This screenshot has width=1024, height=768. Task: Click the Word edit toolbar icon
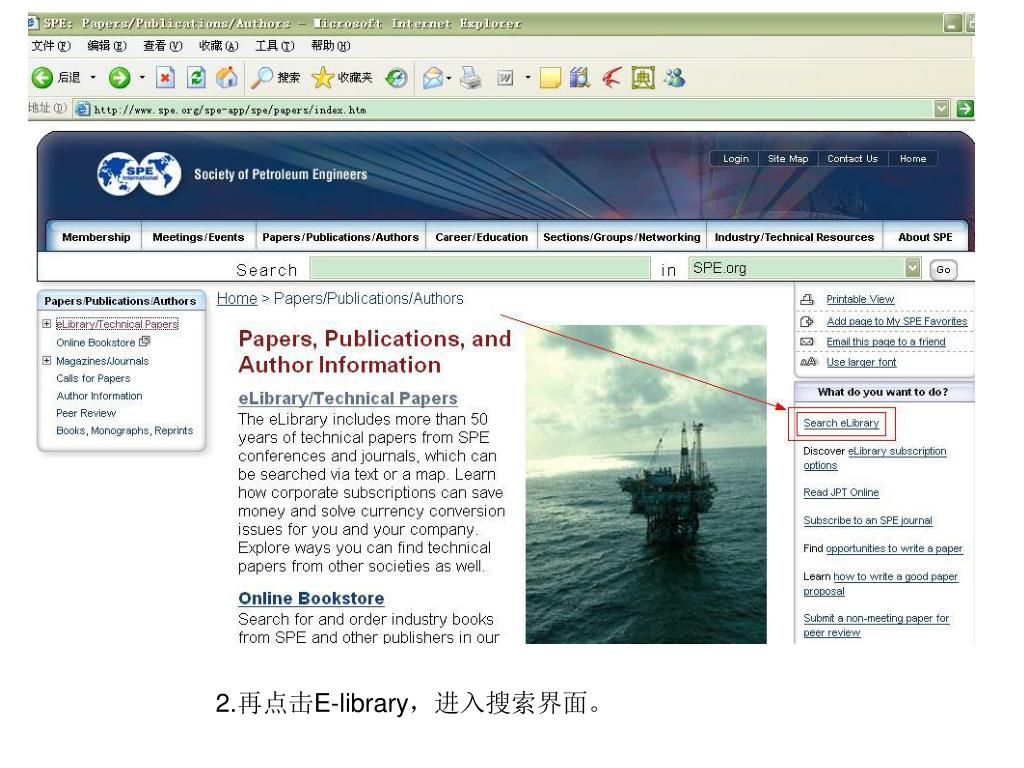pyautogui.click(x=505, y=78)
